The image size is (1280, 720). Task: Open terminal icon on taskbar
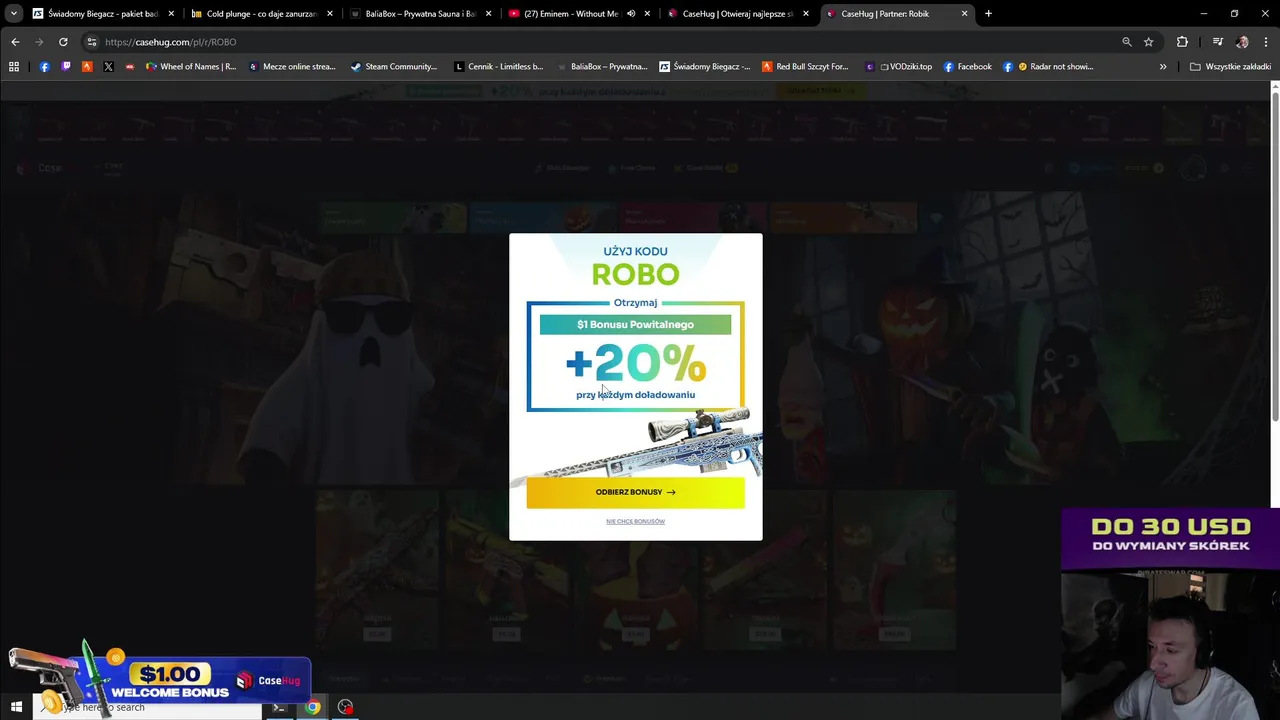pos(279,707)
